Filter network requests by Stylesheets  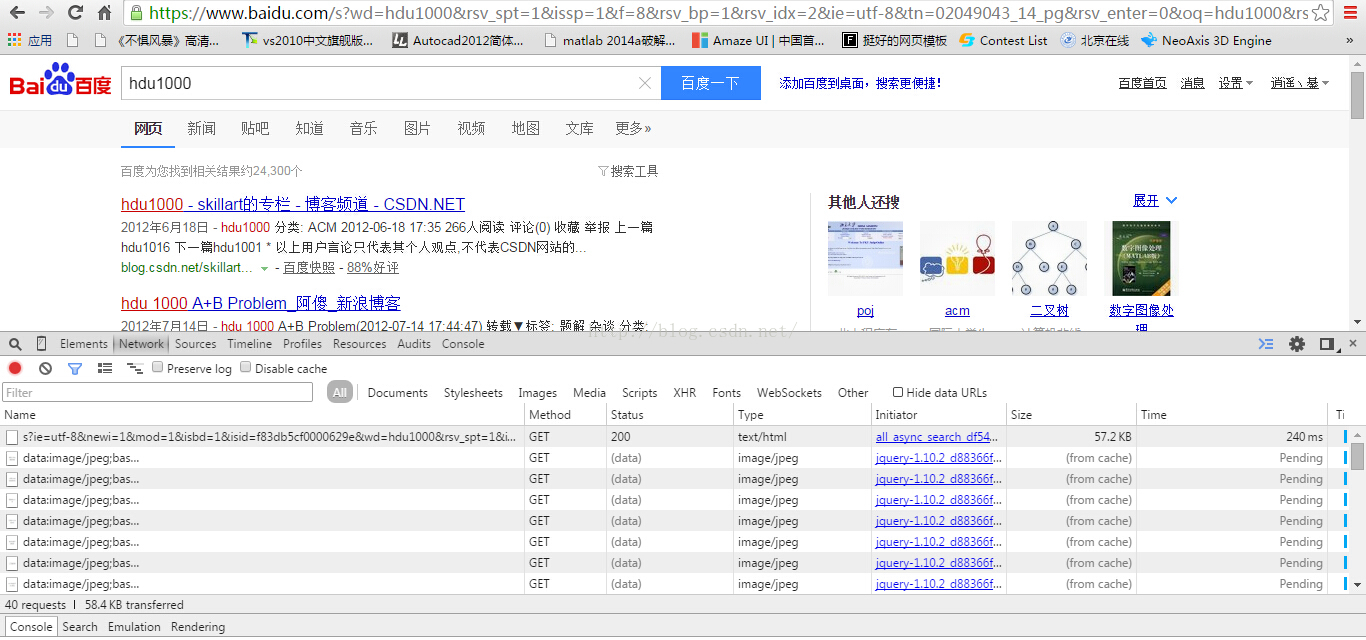point(473,393)
